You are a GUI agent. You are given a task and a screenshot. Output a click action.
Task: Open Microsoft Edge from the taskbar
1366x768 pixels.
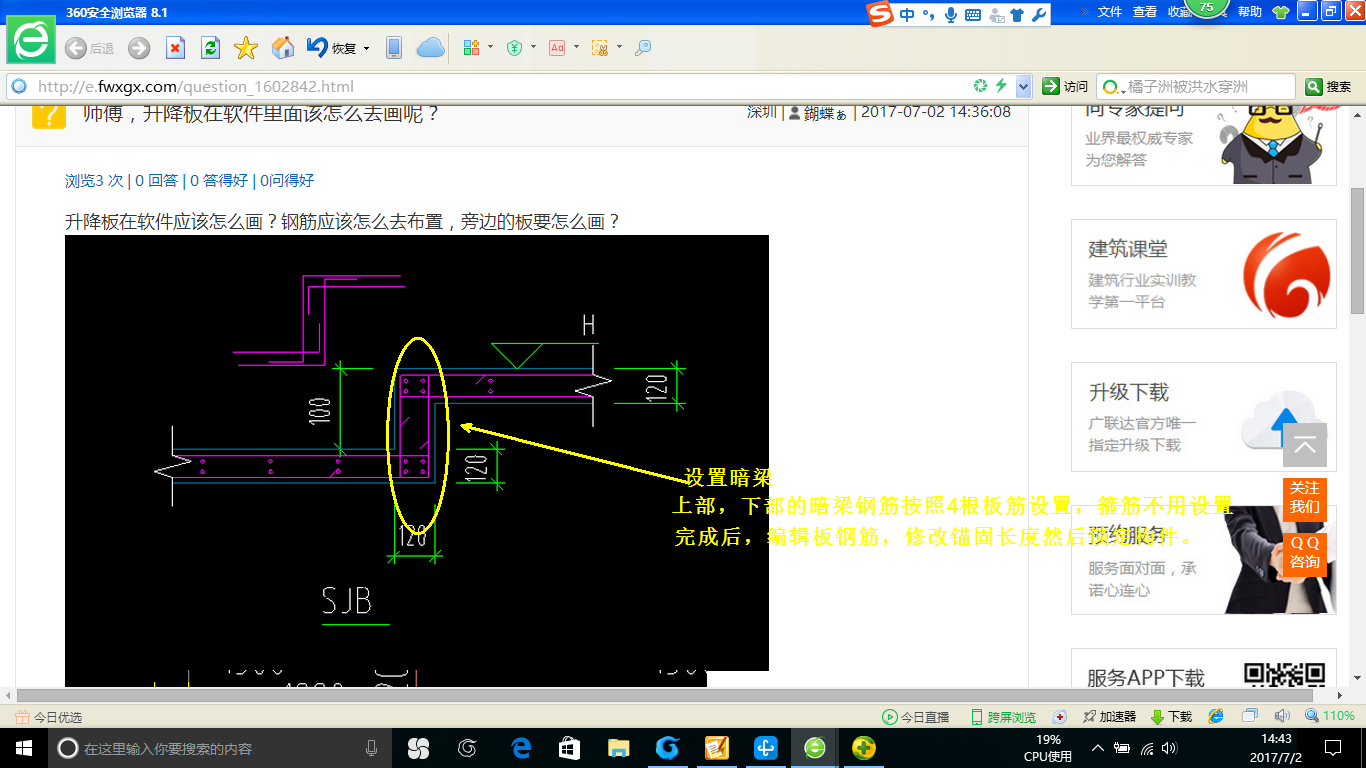tap(521, 748)
